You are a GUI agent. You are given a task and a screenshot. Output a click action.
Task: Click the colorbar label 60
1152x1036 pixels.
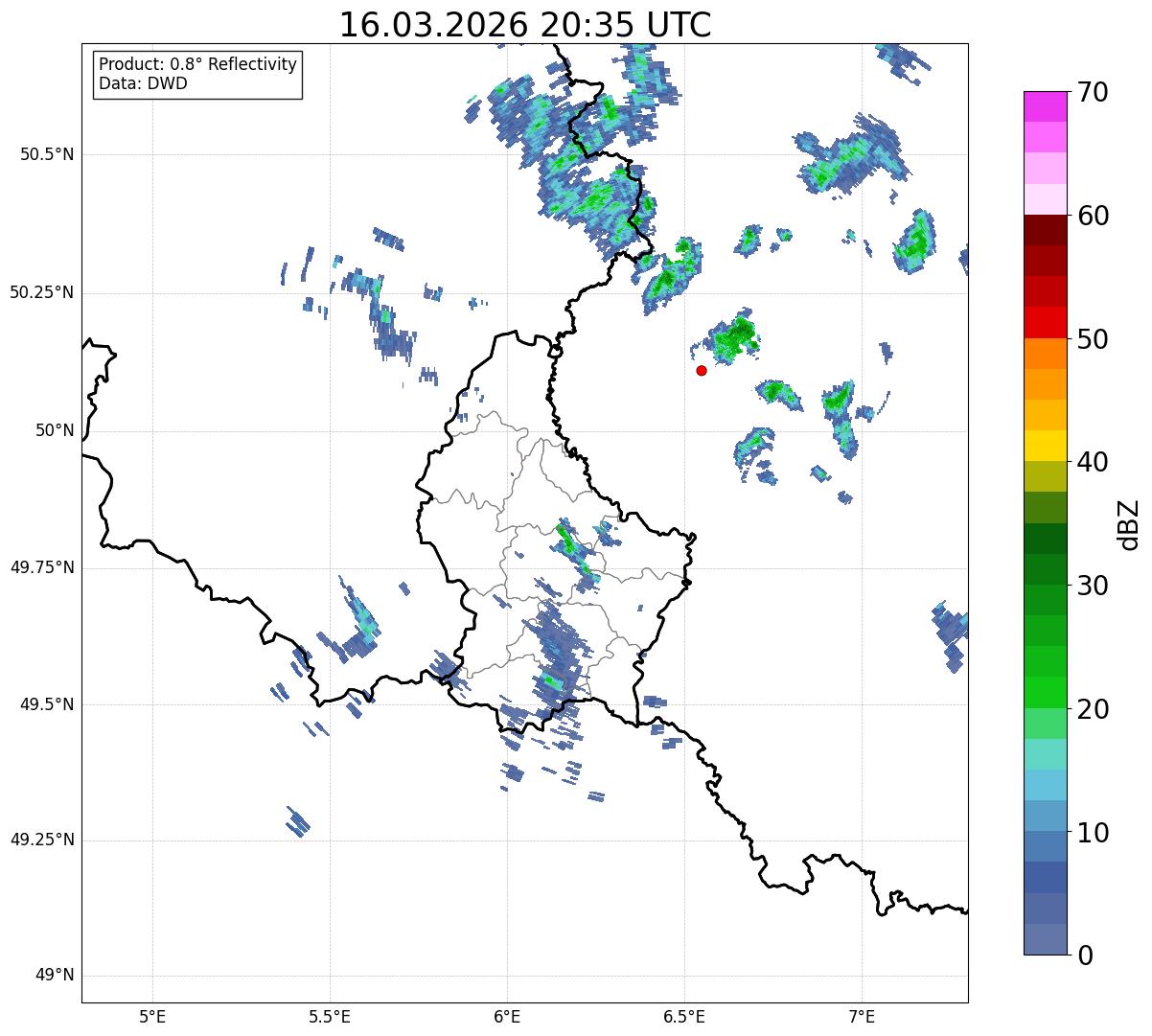click(1093, 216)
